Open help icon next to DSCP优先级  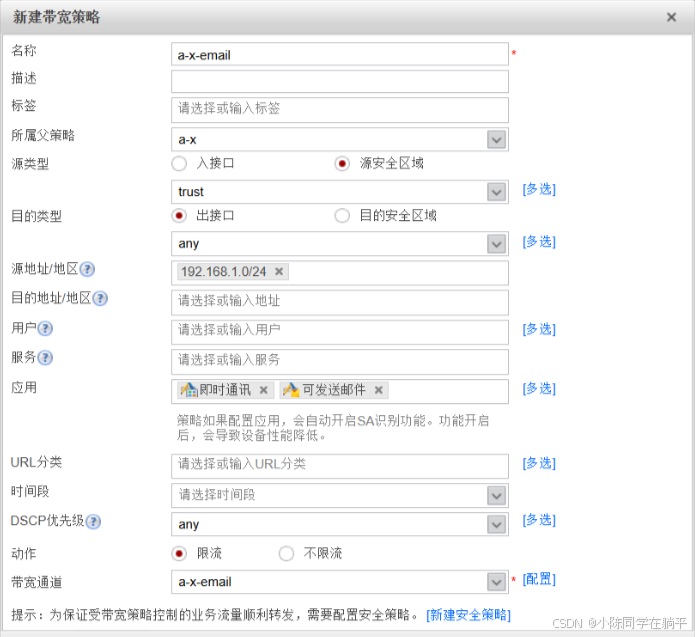pyautogui.click(x=93, y=521)
